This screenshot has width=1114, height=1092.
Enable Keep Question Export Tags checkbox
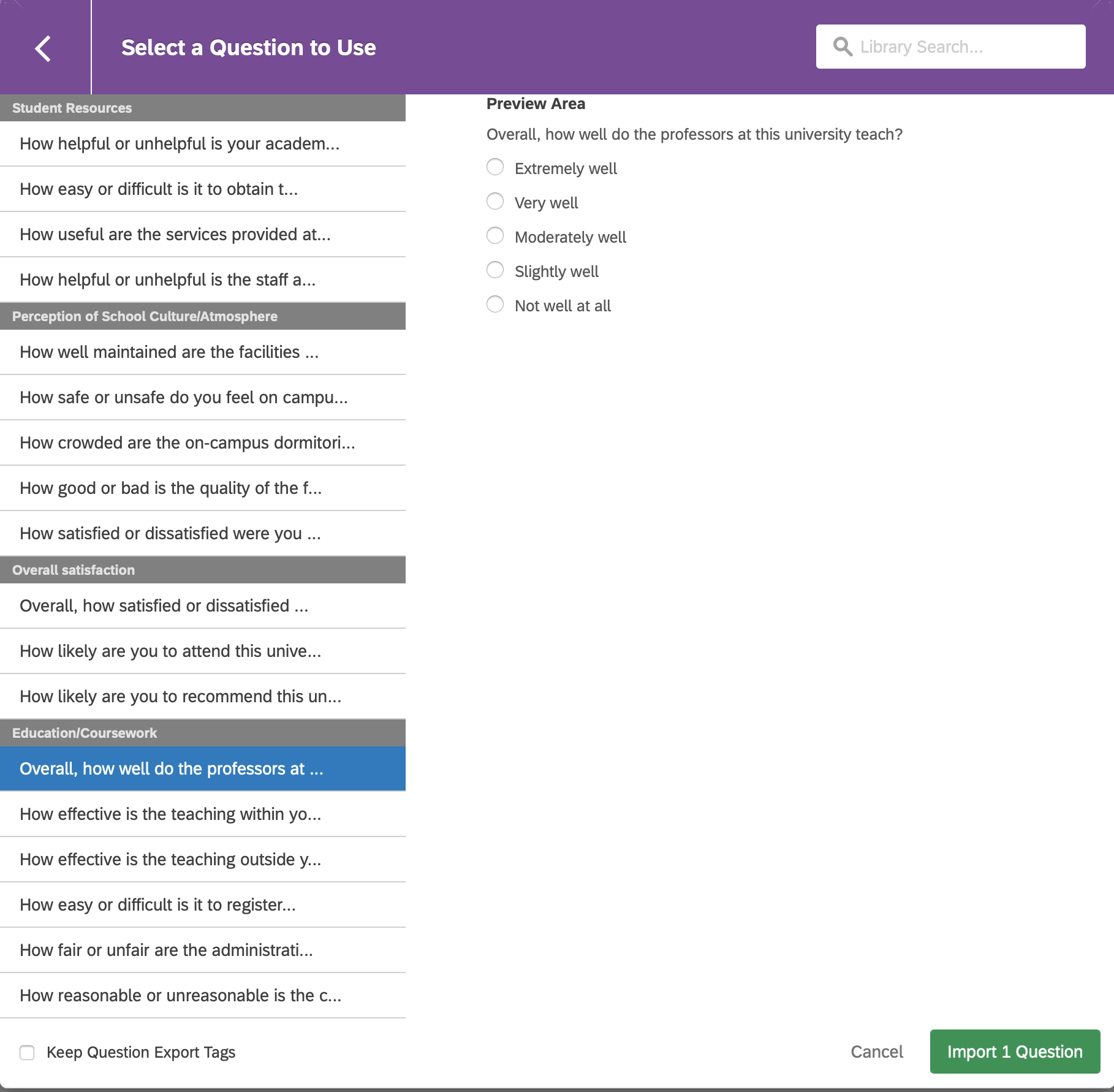pos(27,1052)
